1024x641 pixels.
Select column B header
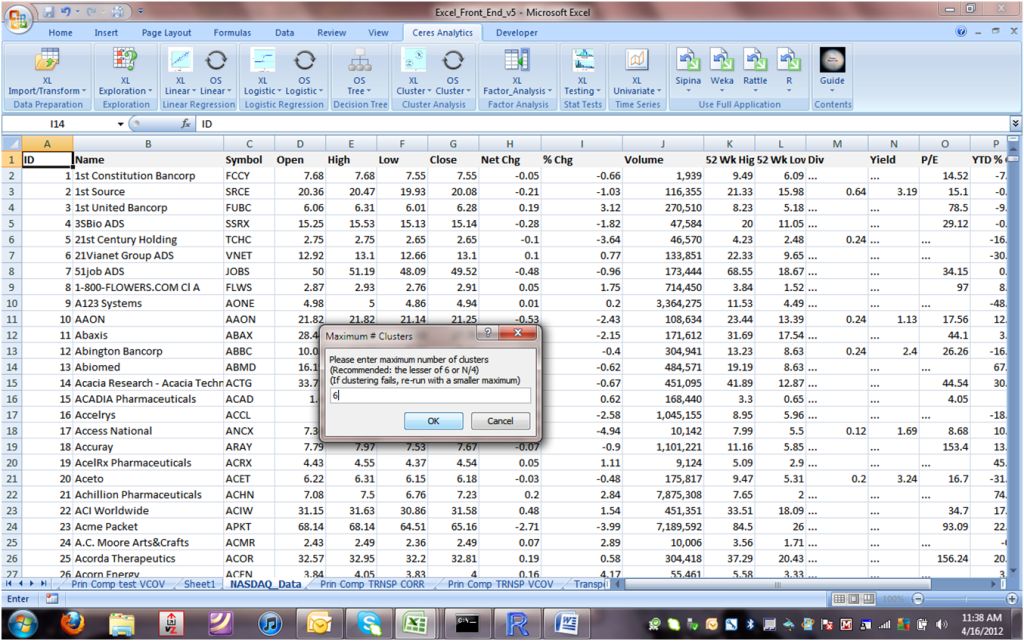coord(148,144)
